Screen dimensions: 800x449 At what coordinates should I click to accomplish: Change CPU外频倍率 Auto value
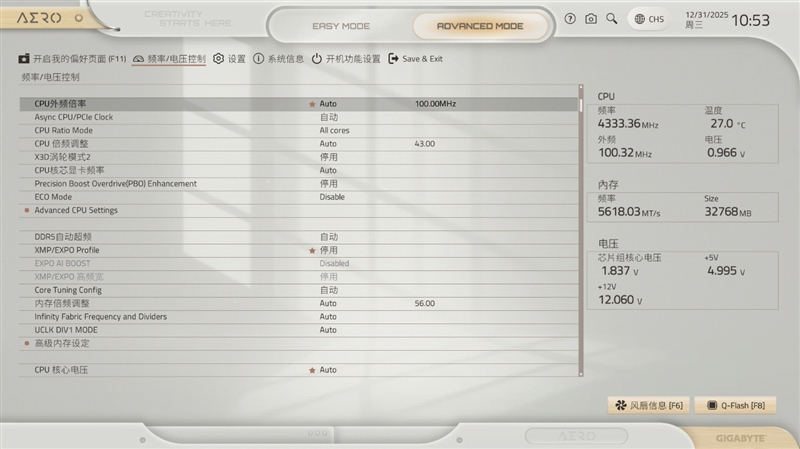click(328, 104)
